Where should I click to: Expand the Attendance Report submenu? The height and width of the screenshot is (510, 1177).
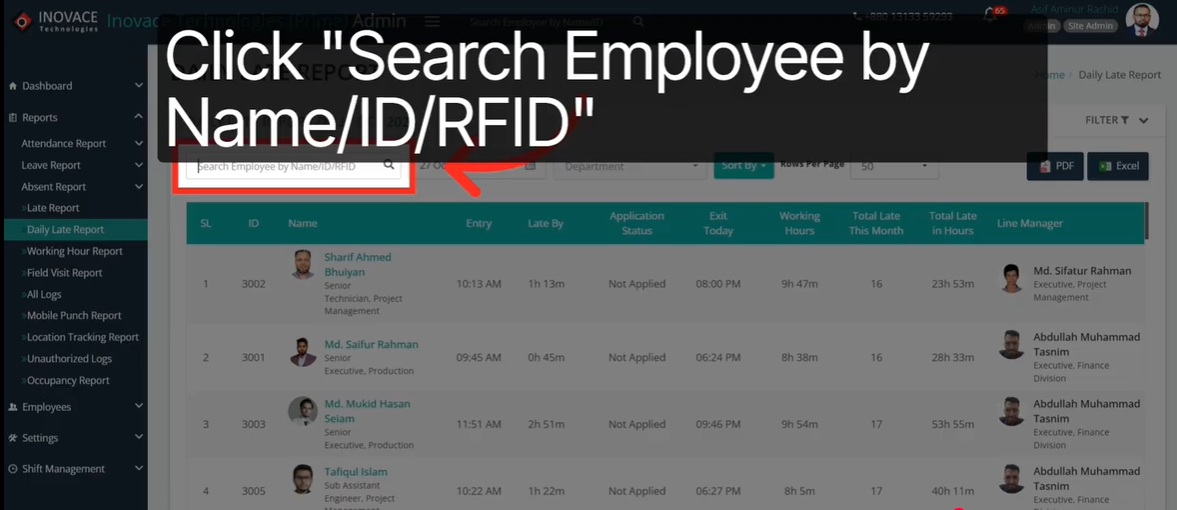[139, 143]
